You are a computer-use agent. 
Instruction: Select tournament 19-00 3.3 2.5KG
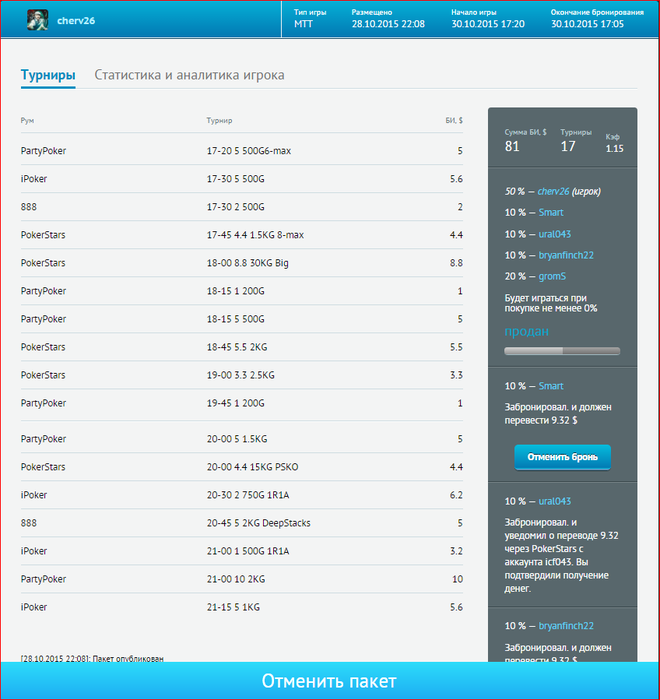242,375
